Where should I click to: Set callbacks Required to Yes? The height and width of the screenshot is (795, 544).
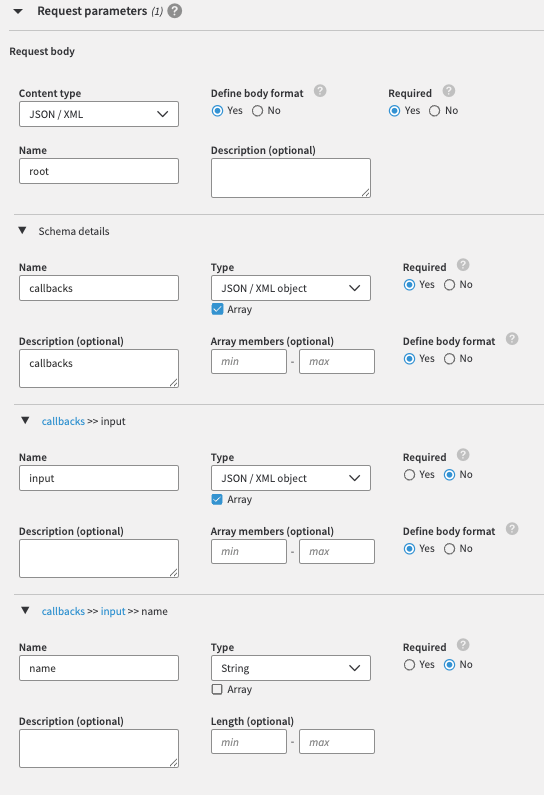pos(409,285)
